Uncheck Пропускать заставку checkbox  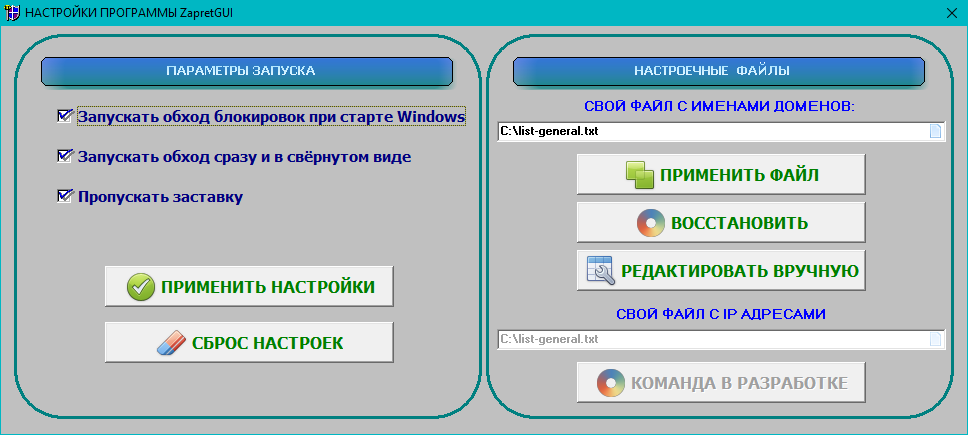point(64,196)
